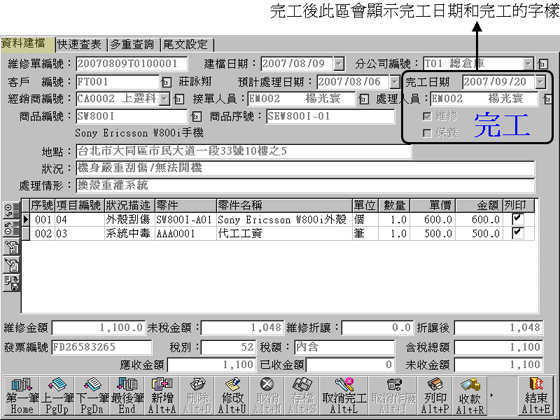Click 取消完工 to cancel completion
The height and width of the screenshot is (420, 560).
pyautogui.click(x=344, y=396)
